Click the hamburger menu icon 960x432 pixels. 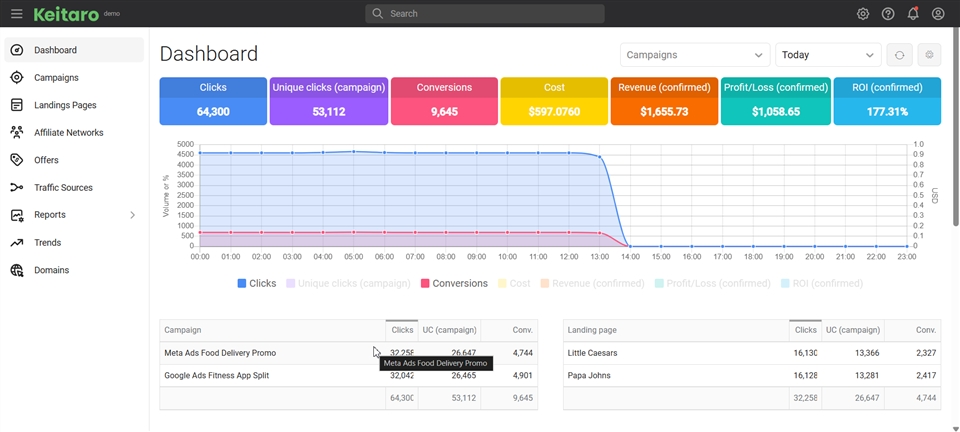[x=16, y=14]
